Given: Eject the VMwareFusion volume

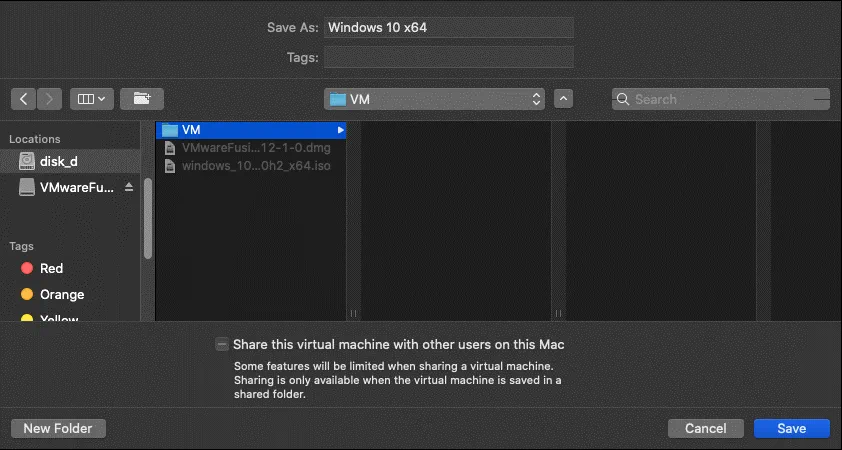Looking at the screenshot, I should point(129,188).
